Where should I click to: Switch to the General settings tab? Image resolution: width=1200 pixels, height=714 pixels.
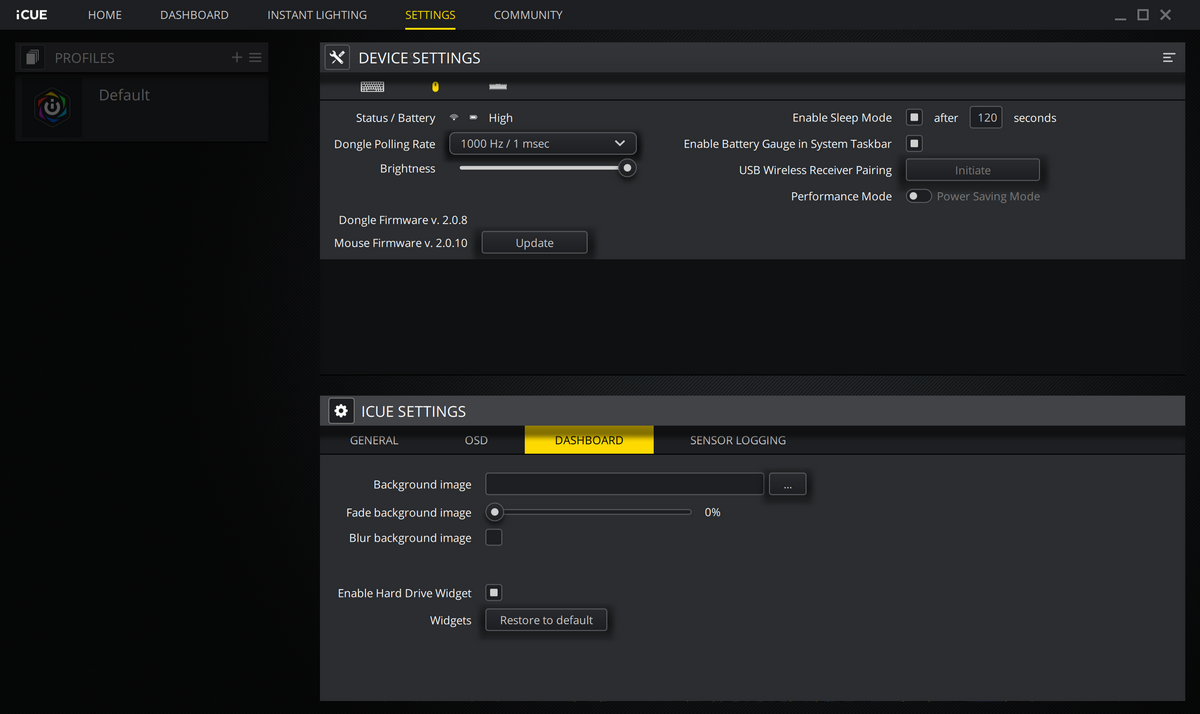[x=374, y=440]
